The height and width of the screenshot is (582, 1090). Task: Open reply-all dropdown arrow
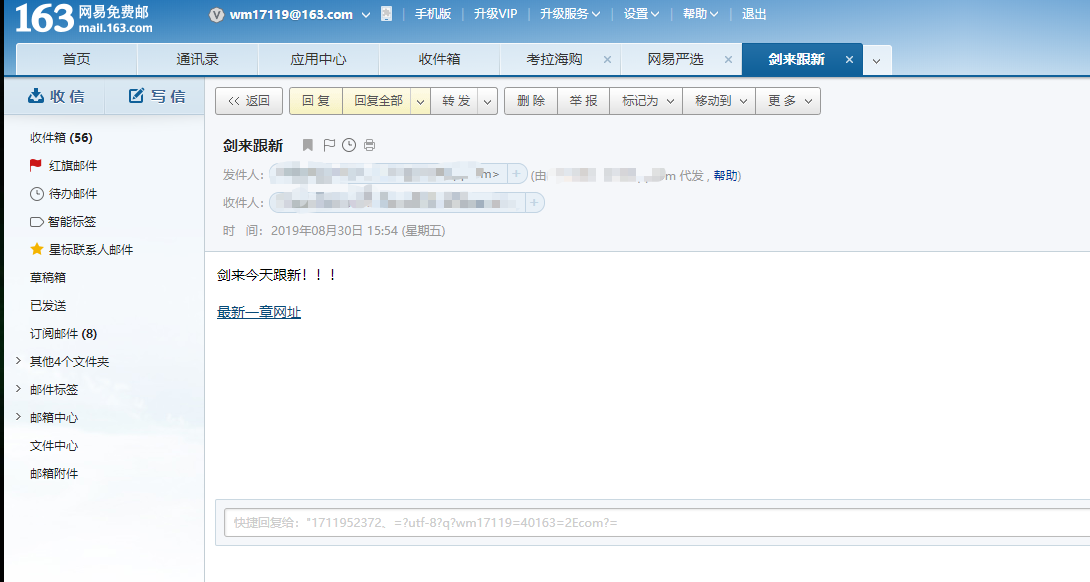420,102
